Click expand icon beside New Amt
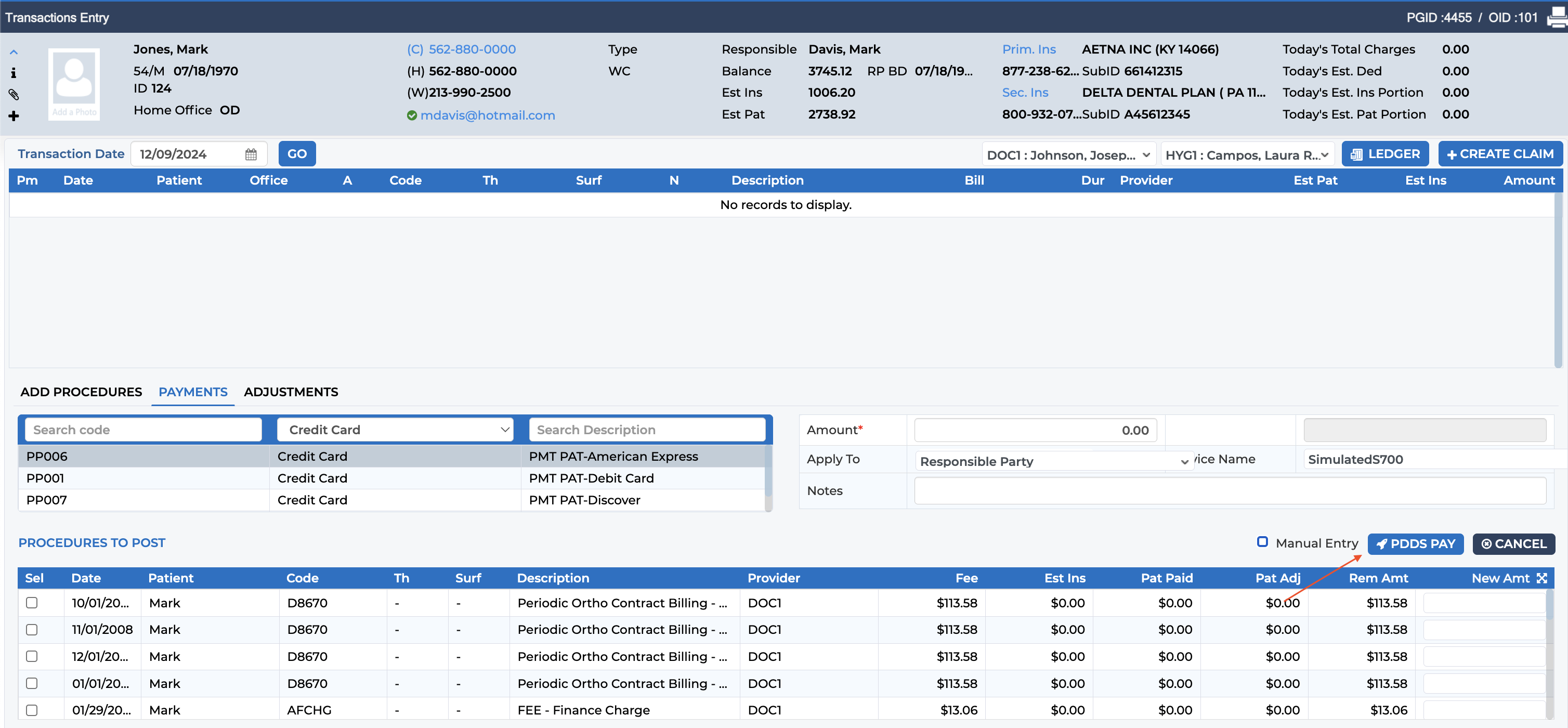 [1542, 578]
